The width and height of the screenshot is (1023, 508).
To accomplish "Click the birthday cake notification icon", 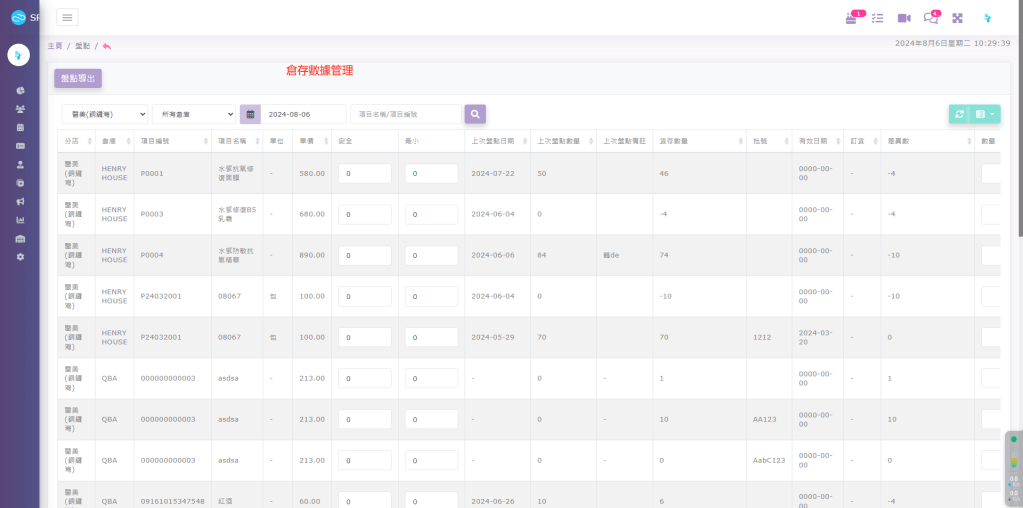I will (851, 18).
